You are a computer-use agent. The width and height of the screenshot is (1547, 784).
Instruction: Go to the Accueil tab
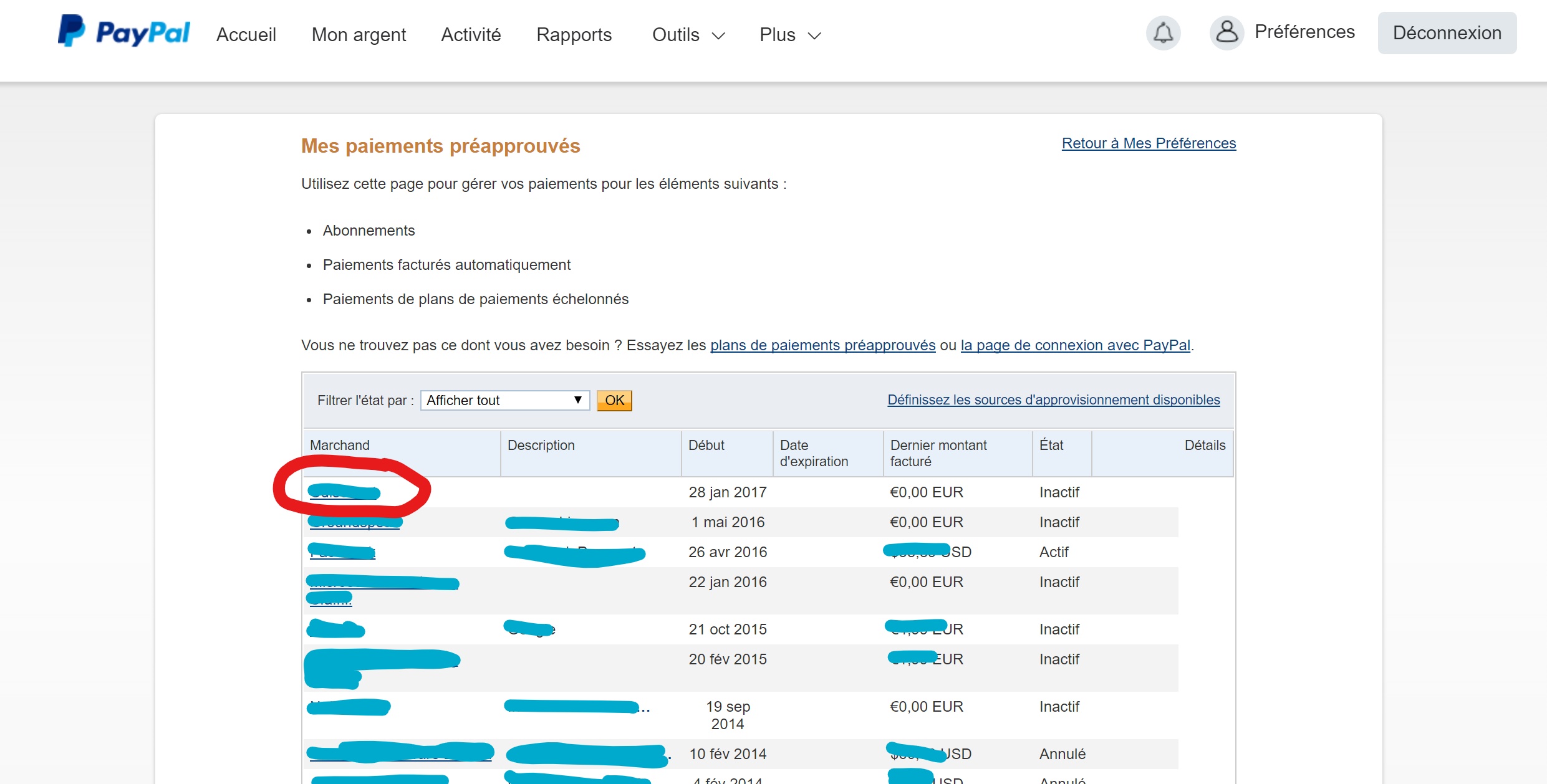tap(246, 35)
